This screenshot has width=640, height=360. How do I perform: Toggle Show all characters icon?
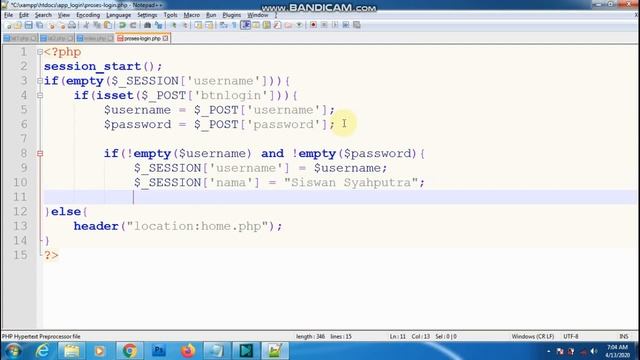pyautogui.click(x=234, y=25)
